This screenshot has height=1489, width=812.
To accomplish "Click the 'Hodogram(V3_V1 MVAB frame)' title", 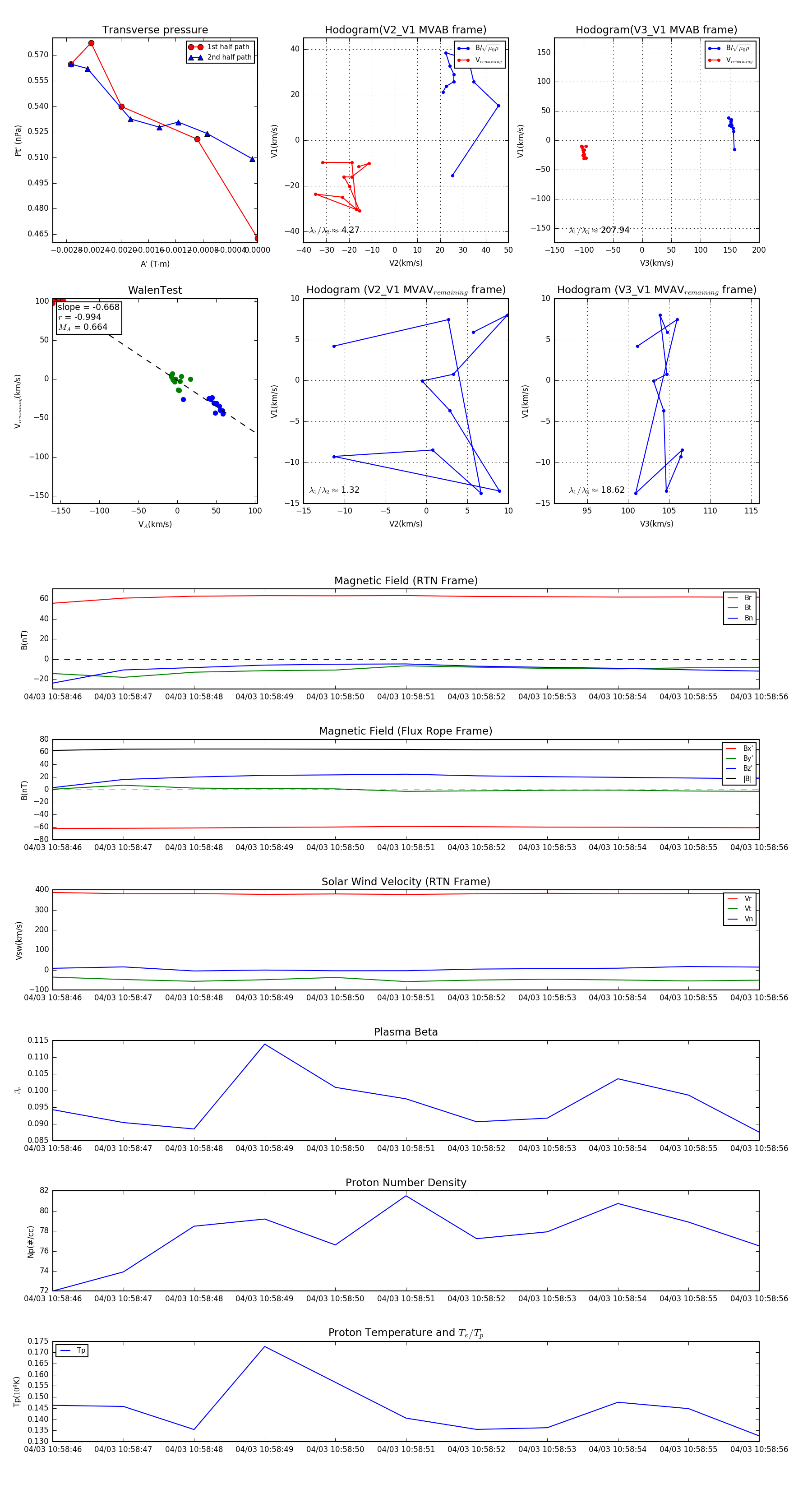I will (x=656, y=30).
